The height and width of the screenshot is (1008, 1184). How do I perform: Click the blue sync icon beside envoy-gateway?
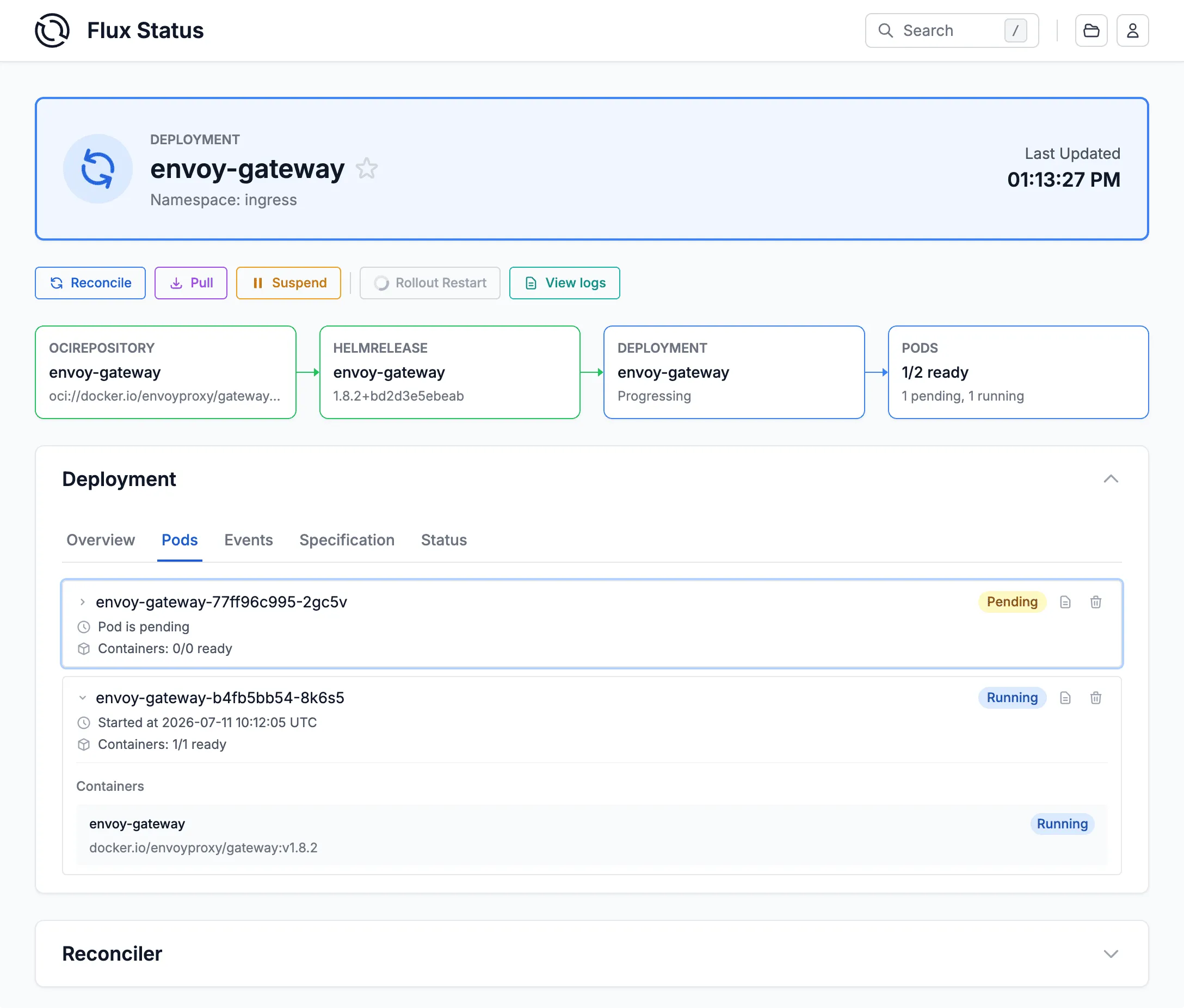[97, 169]
